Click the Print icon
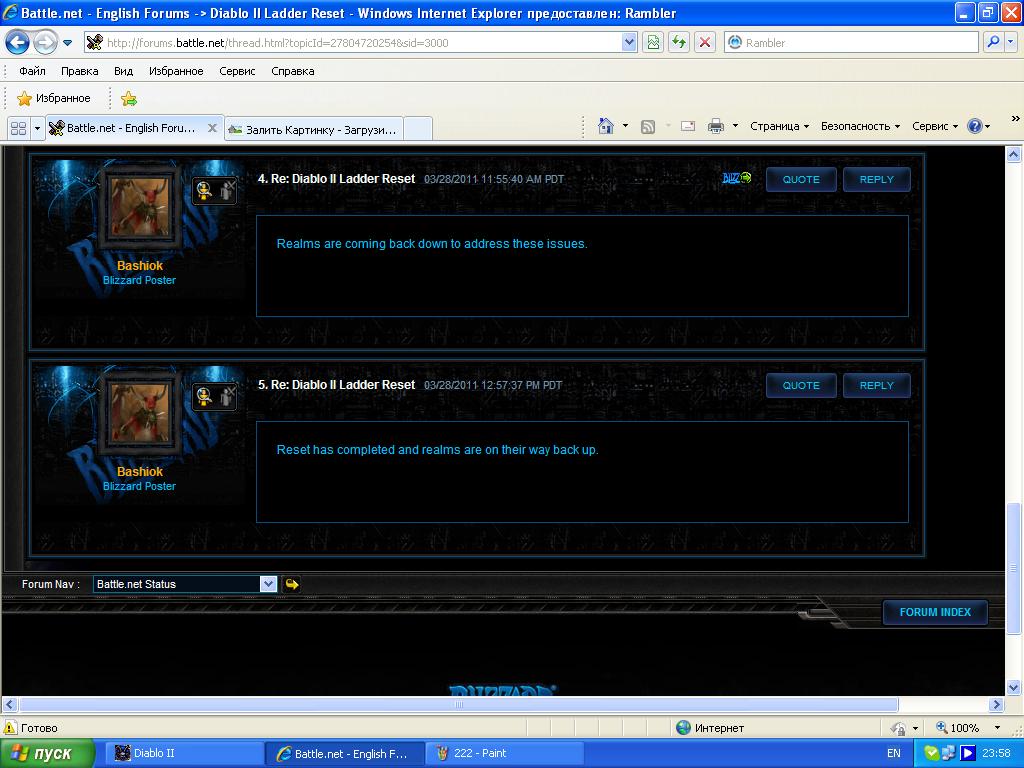This screenshot has width=1024, height=768. 716,127
